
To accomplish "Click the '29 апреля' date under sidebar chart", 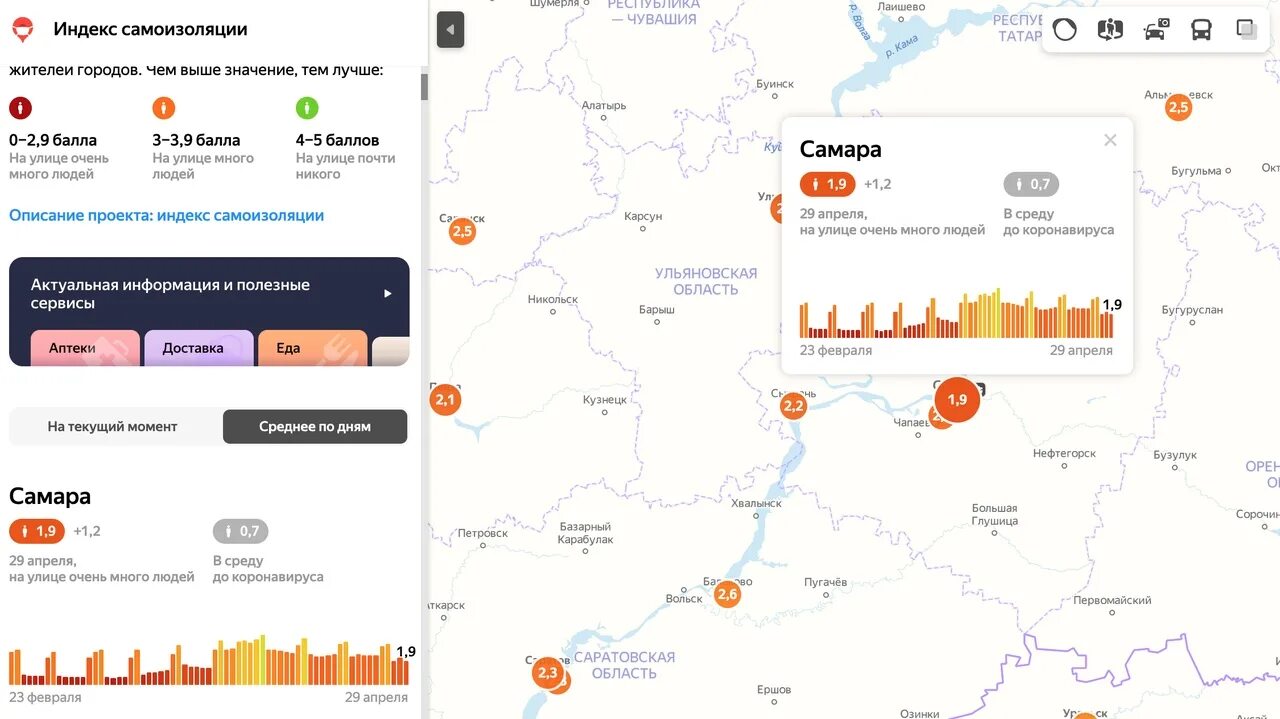I will [x=376, y=697].
